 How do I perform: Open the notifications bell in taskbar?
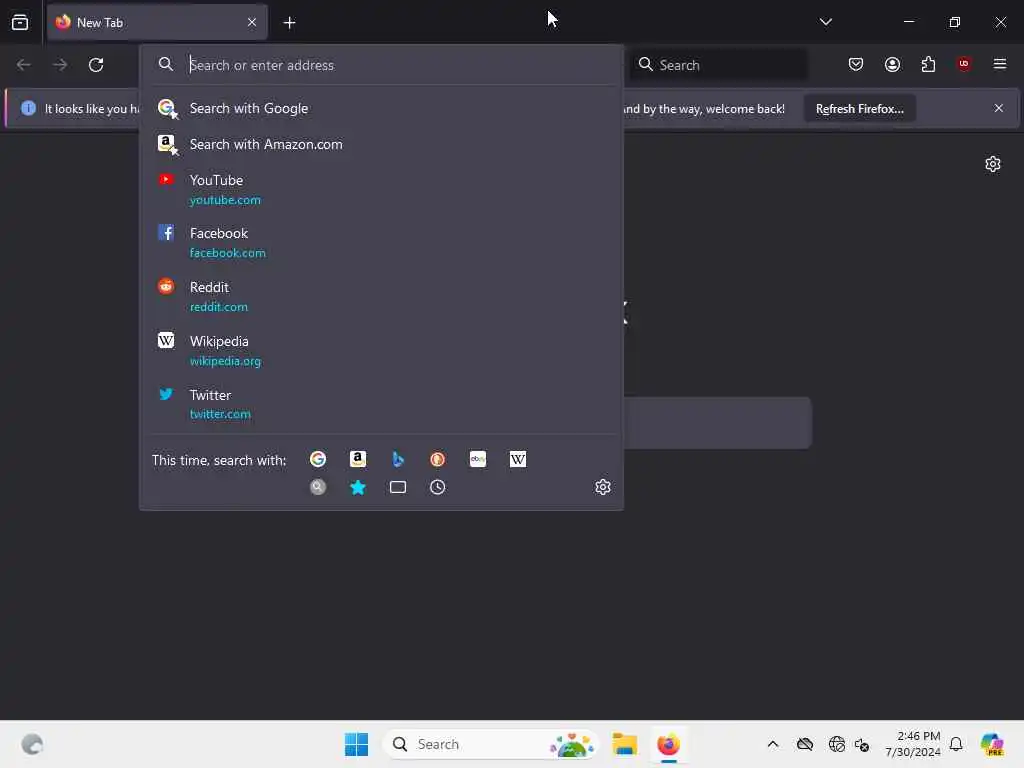coord(956,744)
